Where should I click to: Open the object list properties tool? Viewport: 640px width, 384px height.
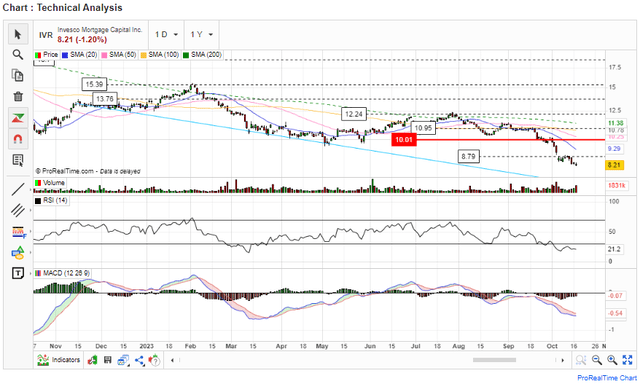18,160
